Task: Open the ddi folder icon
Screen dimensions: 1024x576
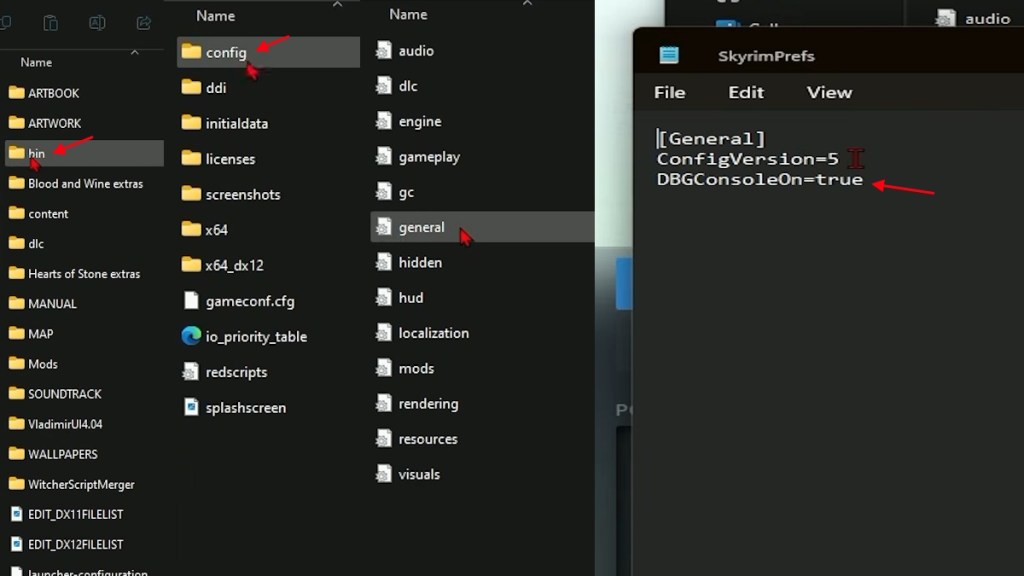Action: coord(191,87)
